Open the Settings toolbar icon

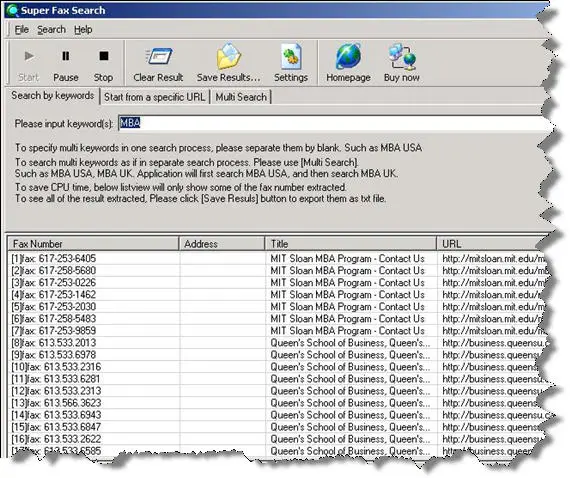coord(291,57)
